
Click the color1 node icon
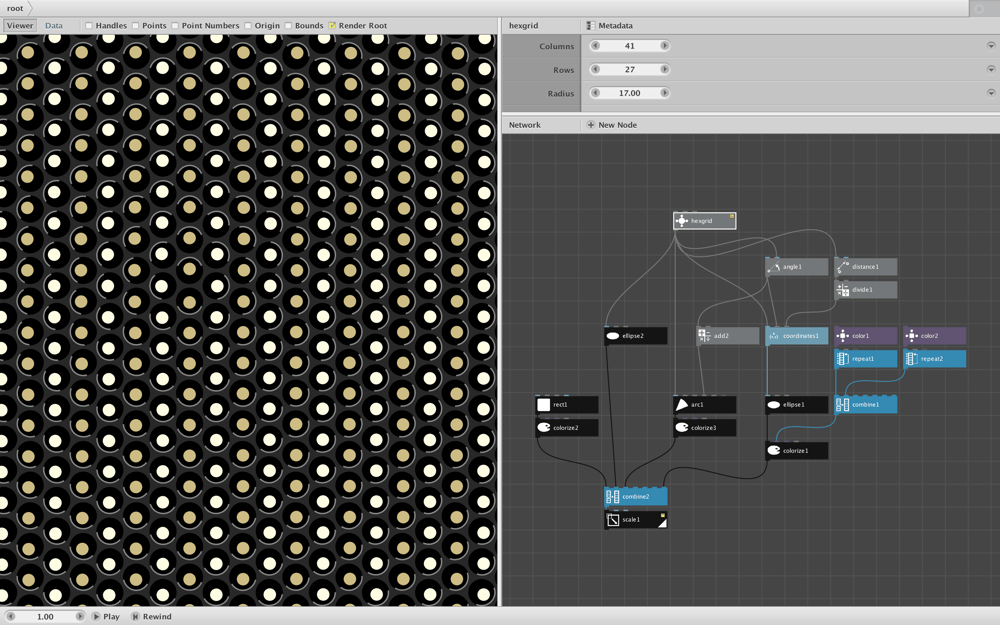[842, 336]
